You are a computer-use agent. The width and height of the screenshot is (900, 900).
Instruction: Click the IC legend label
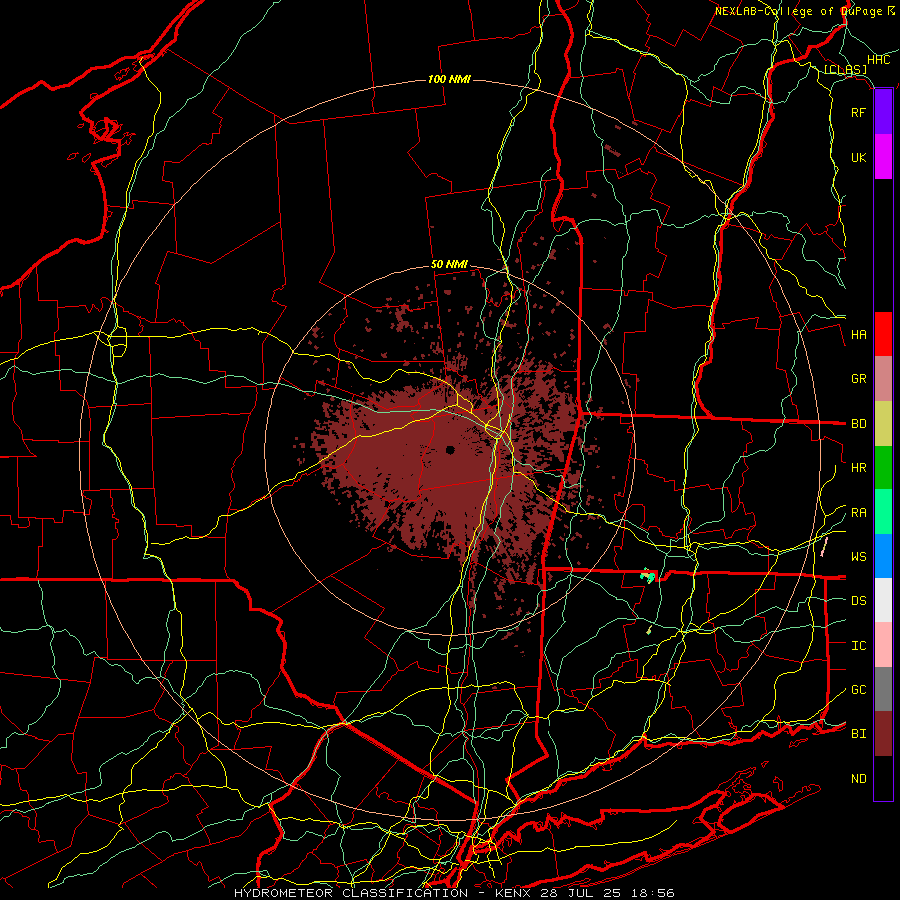pyautogui.click(x=858, y=646)
